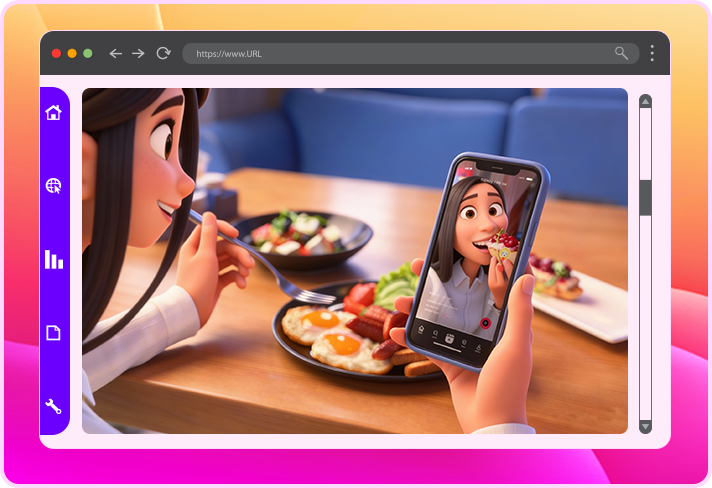Select the document page icon in sidebar
Screen dimensions: 712x488
(54, 333)
